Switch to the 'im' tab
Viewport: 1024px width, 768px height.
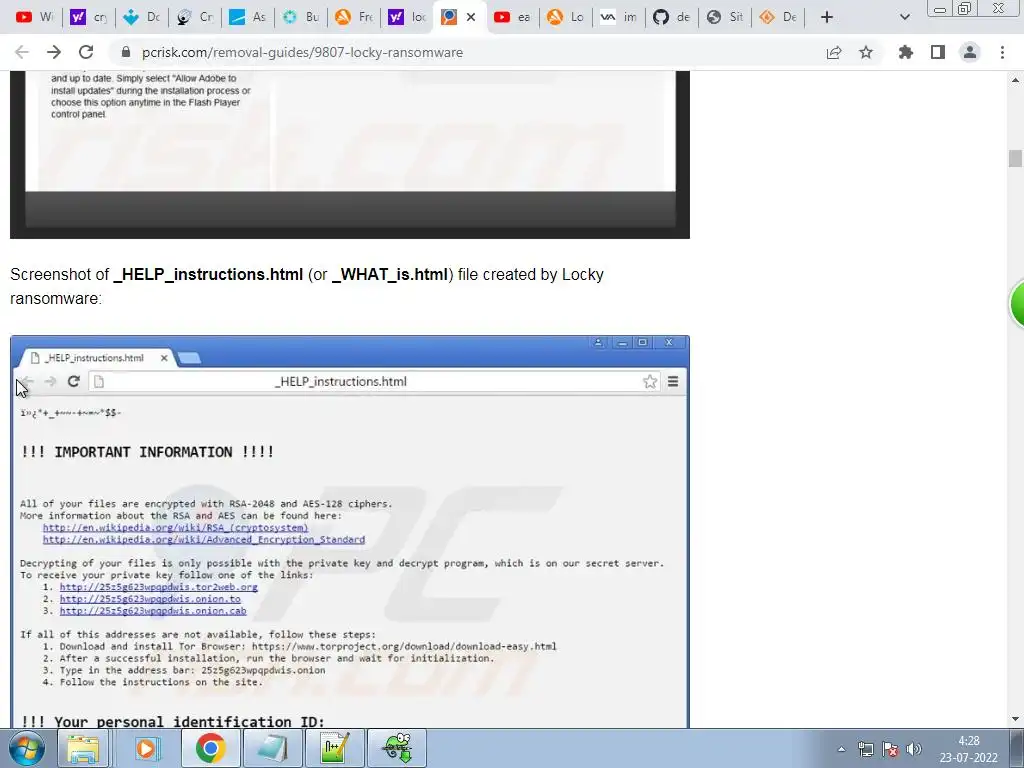pyautogui.click(x=618, y=17)
